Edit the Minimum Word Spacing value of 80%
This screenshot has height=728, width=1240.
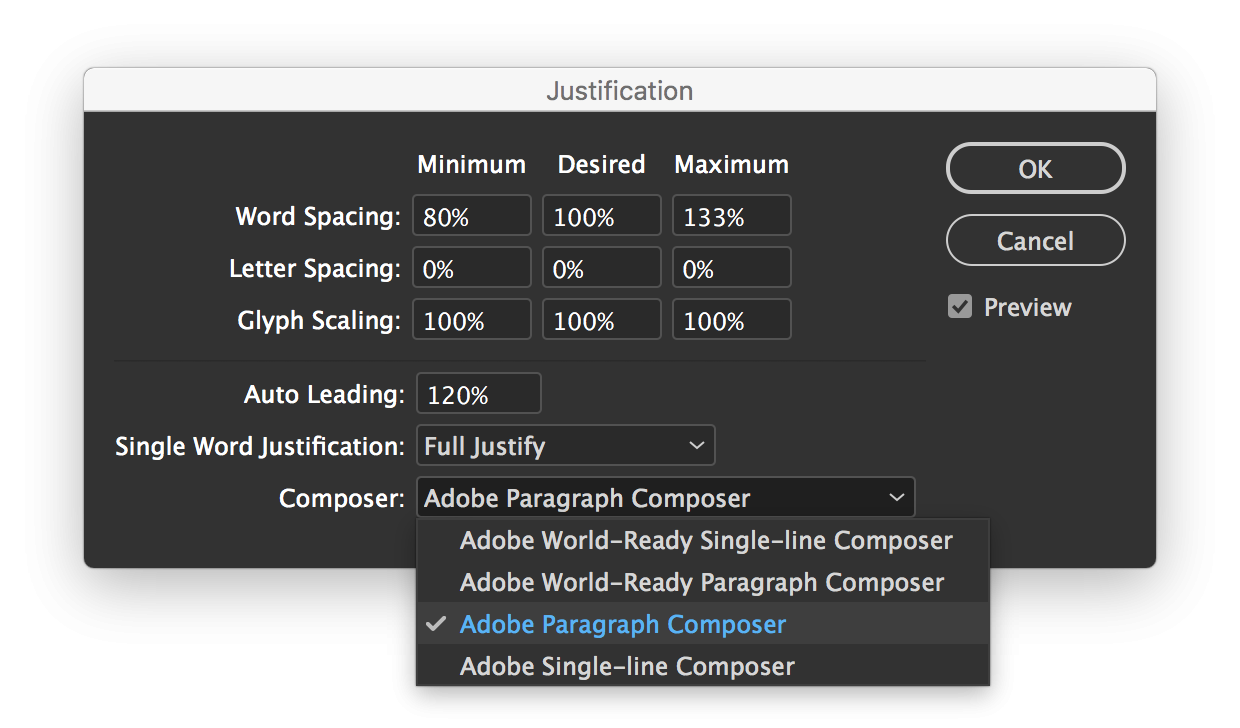(471, 215)
